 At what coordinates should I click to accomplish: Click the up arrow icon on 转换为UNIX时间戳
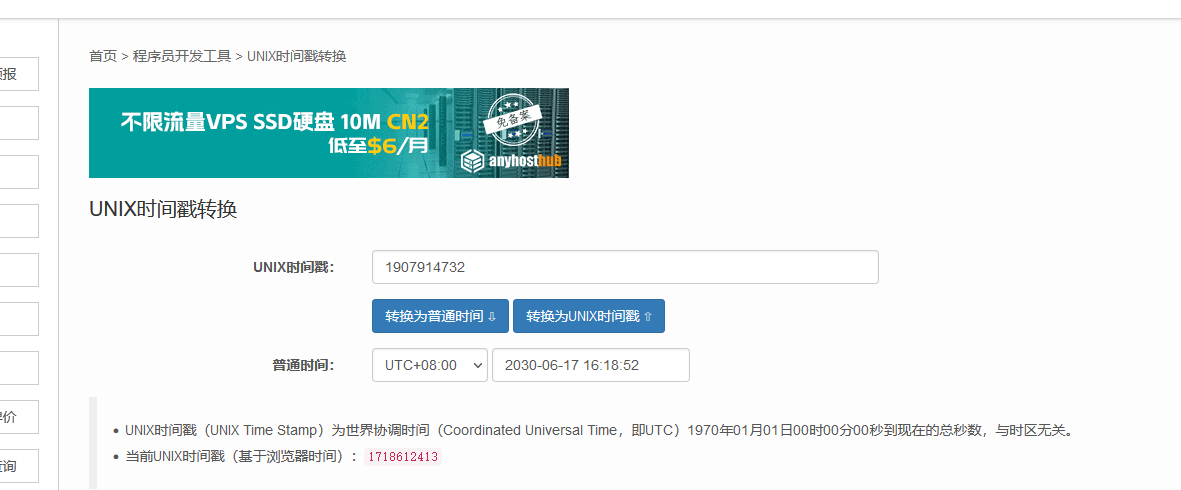[x=648, y=317]
